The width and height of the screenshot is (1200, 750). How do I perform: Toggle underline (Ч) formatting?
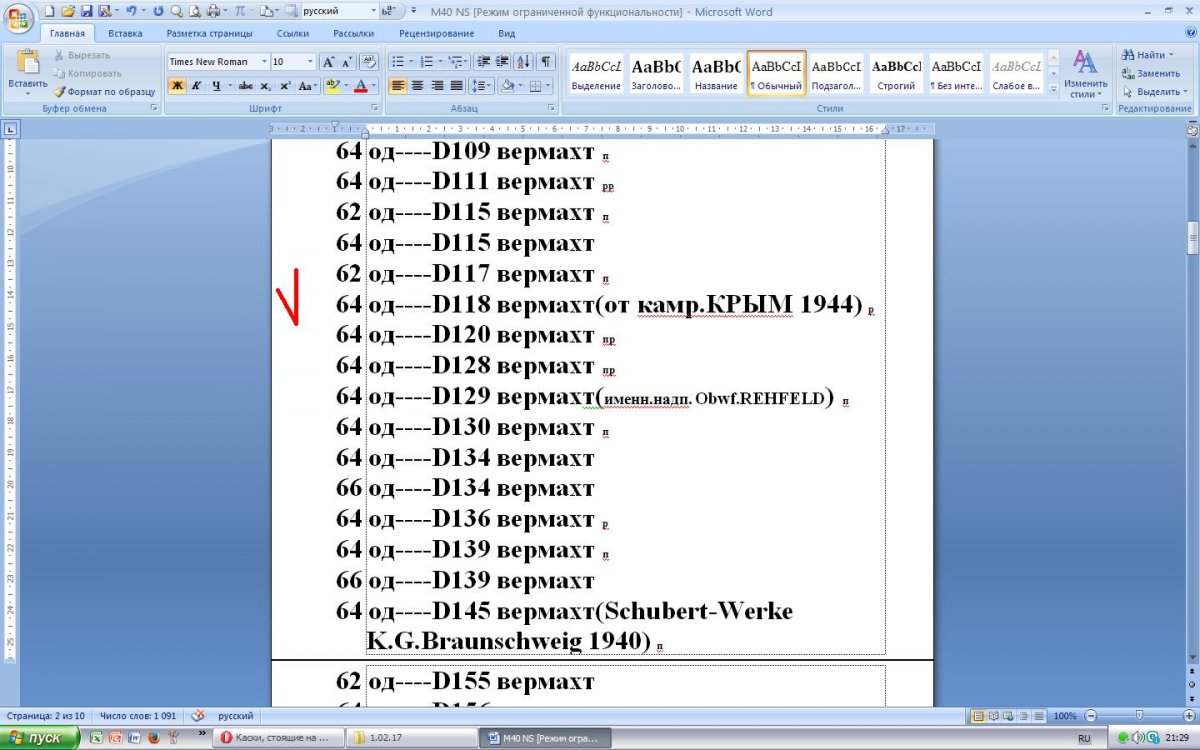216,86
